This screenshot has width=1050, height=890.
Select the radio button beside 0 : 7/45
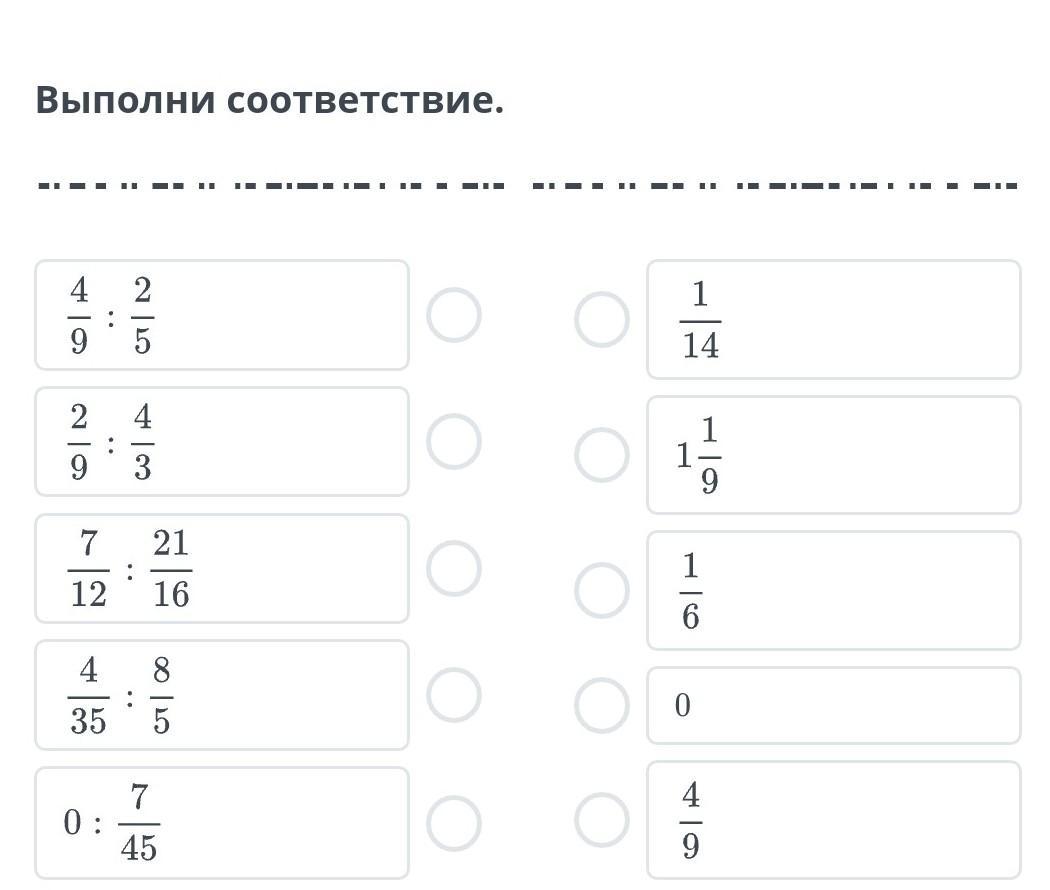coord(454,823)
